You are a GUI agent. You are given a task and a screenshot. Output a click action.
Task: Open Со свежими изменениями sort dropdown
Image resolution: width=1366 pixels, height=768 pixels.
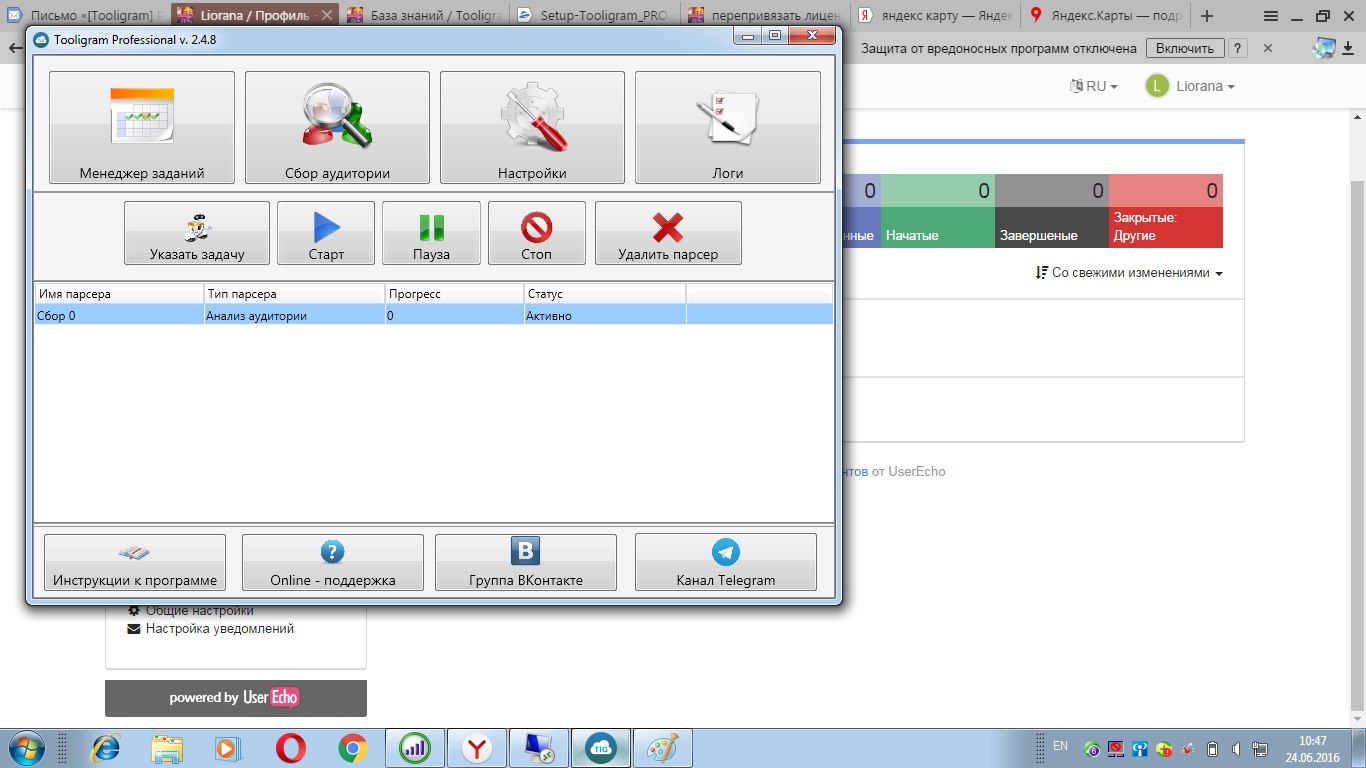(1129, 273)
